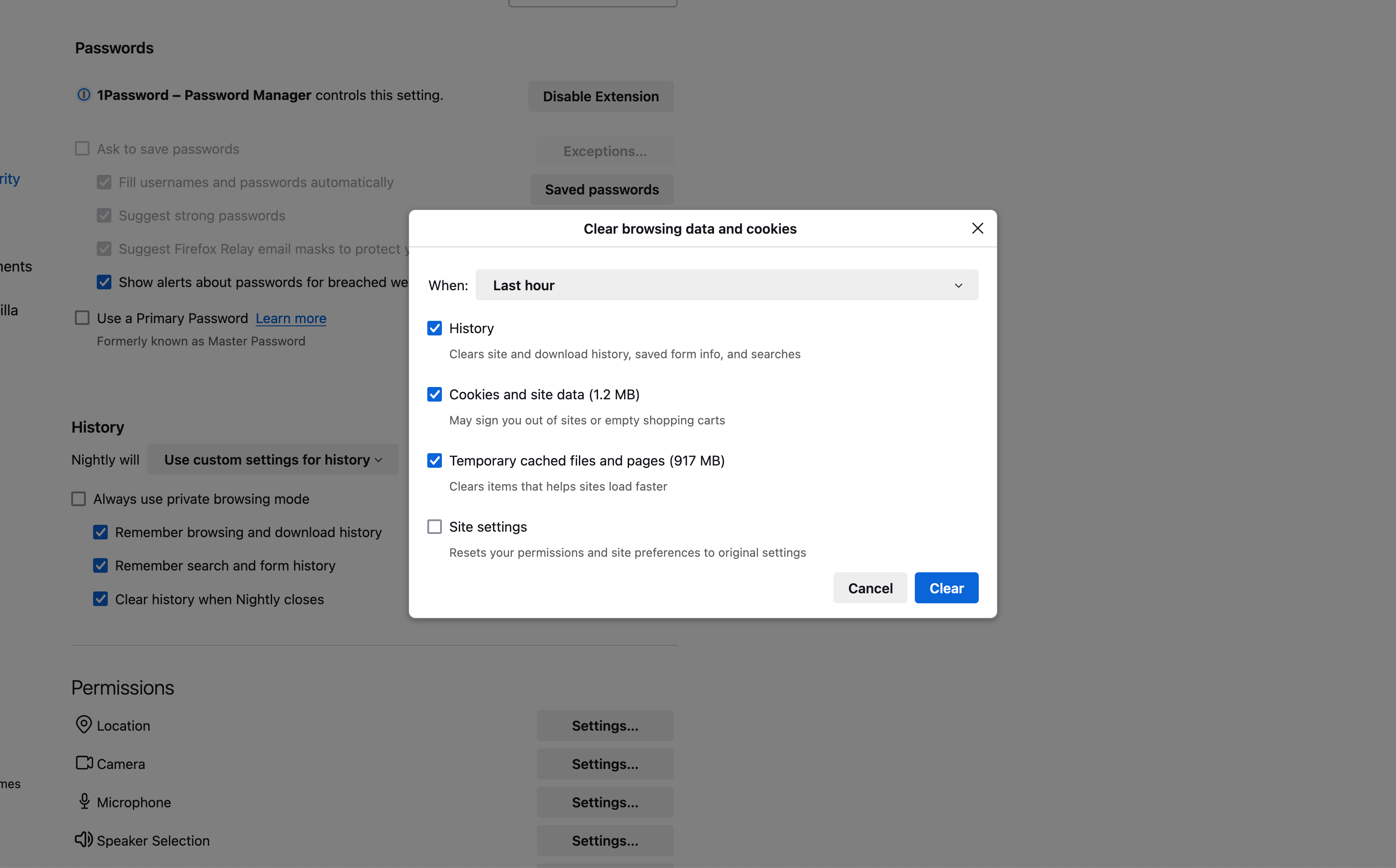This screenshot has height=868, width=1396.
Task: Click the Speaker Selection icon
Action: [x=84, y=839]
